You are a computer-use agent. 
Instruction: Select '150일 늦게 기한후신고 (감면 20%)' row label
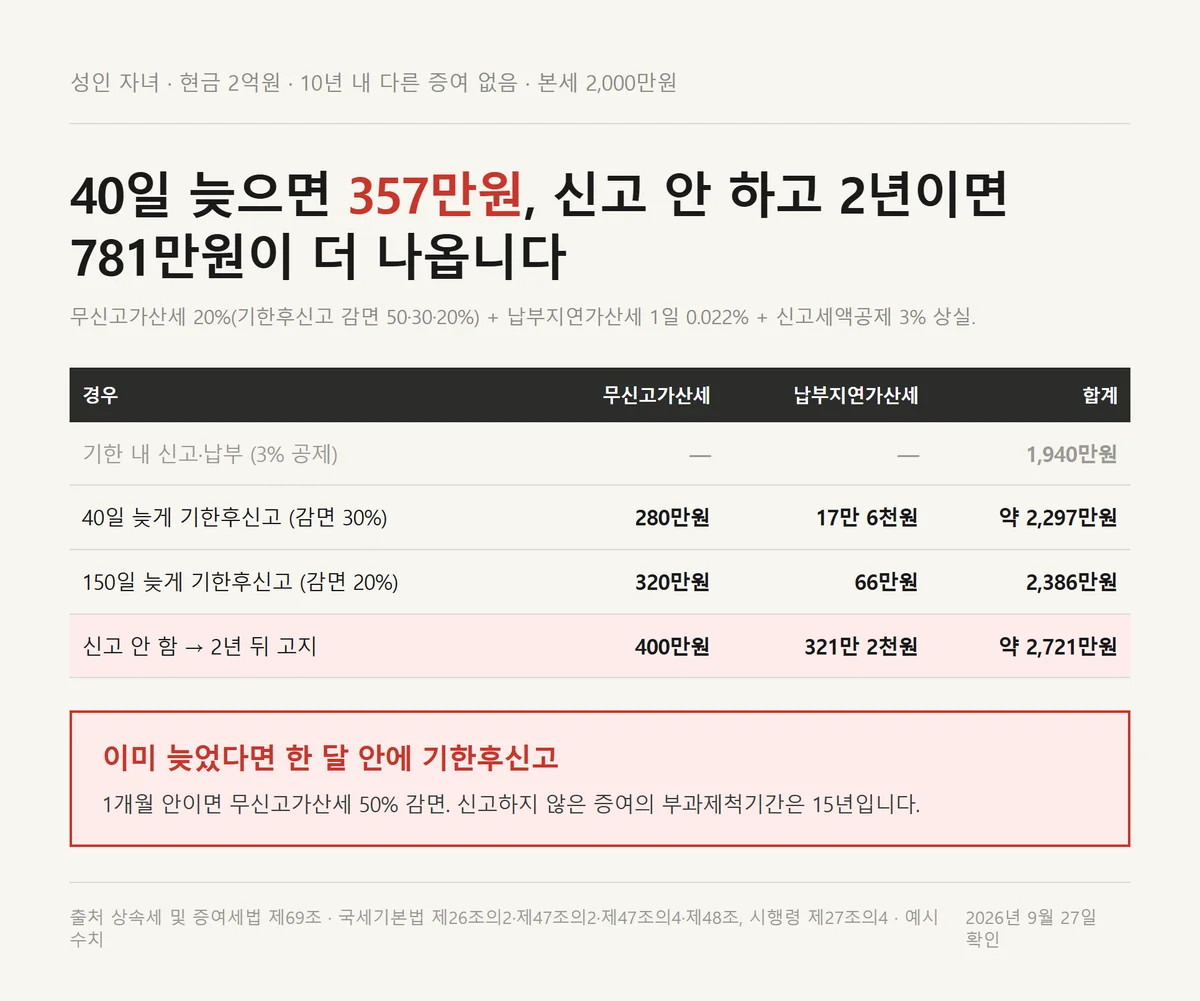coord(240,582)
